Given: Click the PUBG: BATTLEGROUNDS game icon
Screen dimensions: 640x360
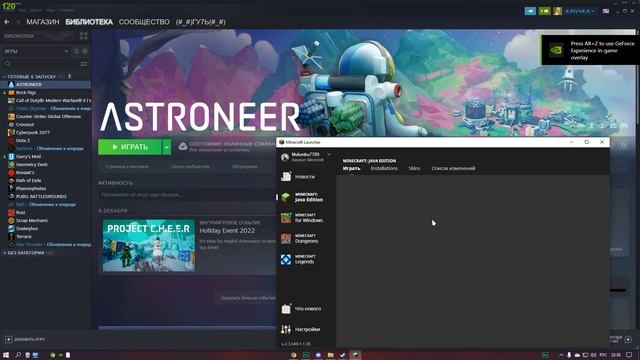Looking at the screenshot, I should [11, 196].
